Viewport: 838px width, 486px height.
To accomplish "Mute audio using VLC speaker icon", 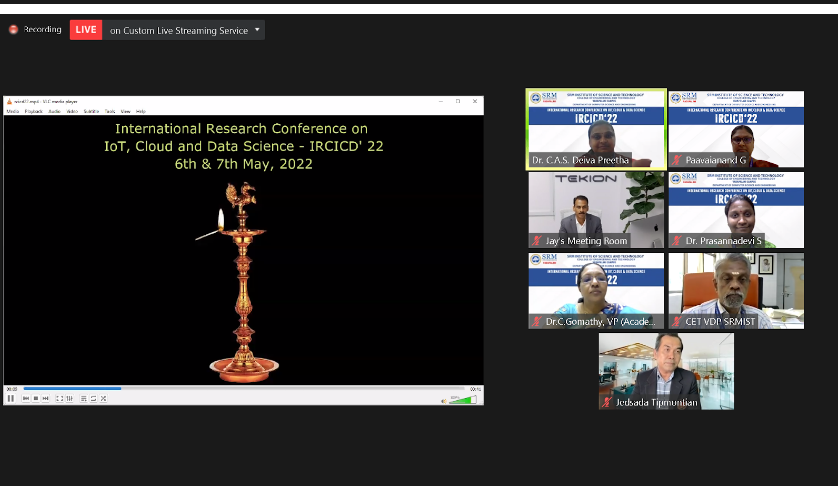I will pos(444,399).
